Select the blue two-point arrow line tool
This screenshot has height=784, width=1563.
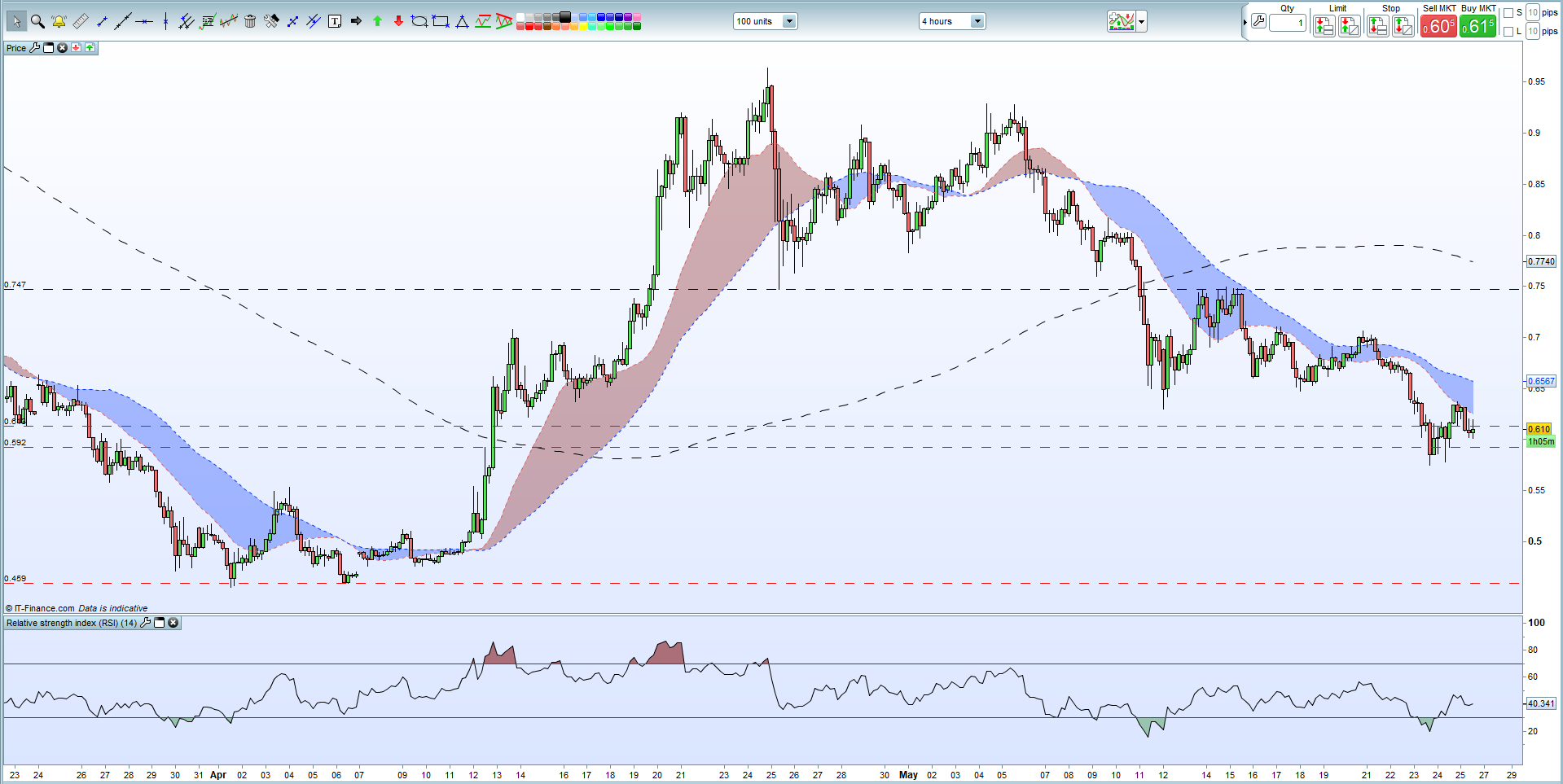click(292, 21)
